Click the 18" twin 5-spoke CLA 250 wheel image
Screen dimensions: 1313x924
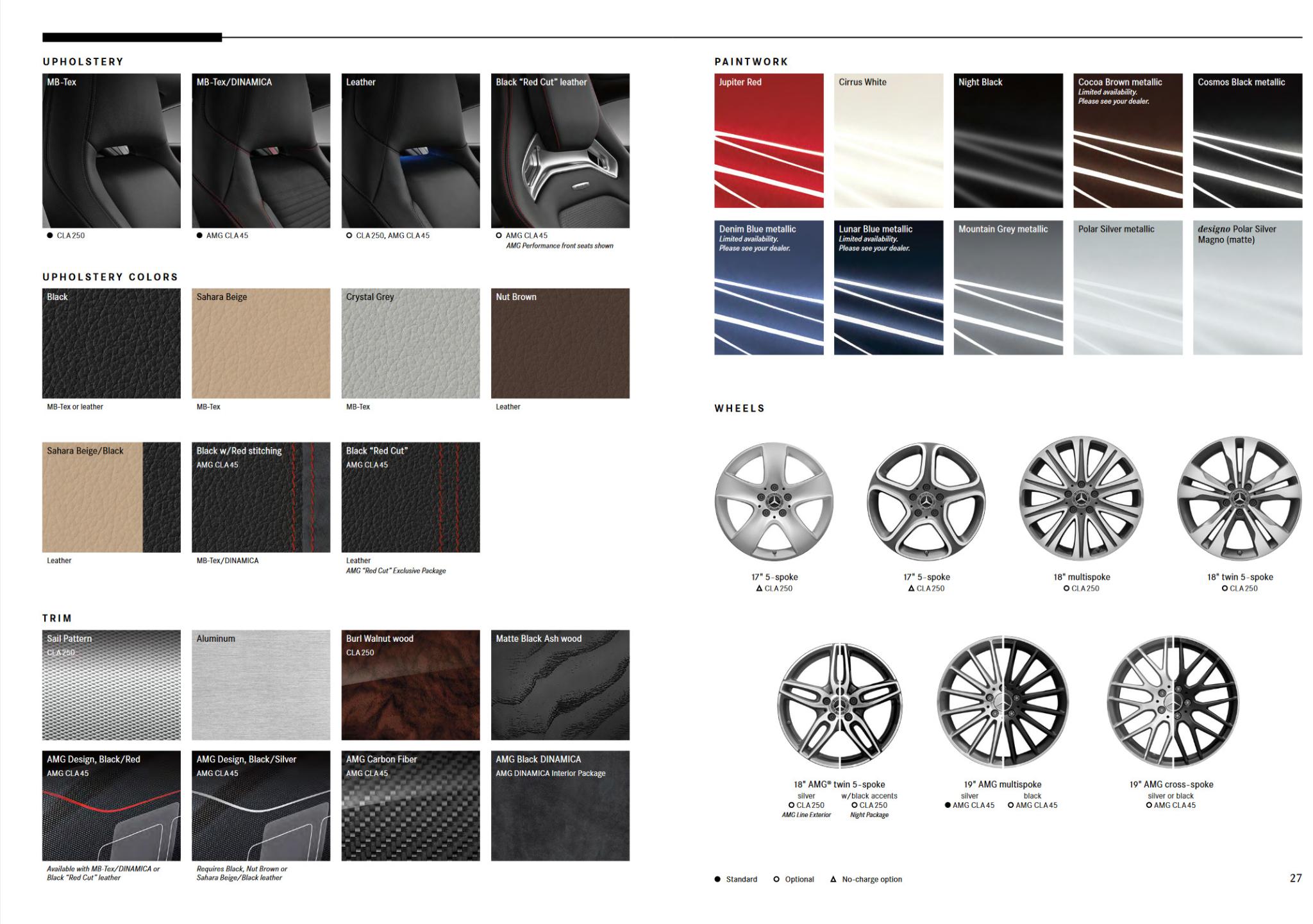tap(1239, 500)
